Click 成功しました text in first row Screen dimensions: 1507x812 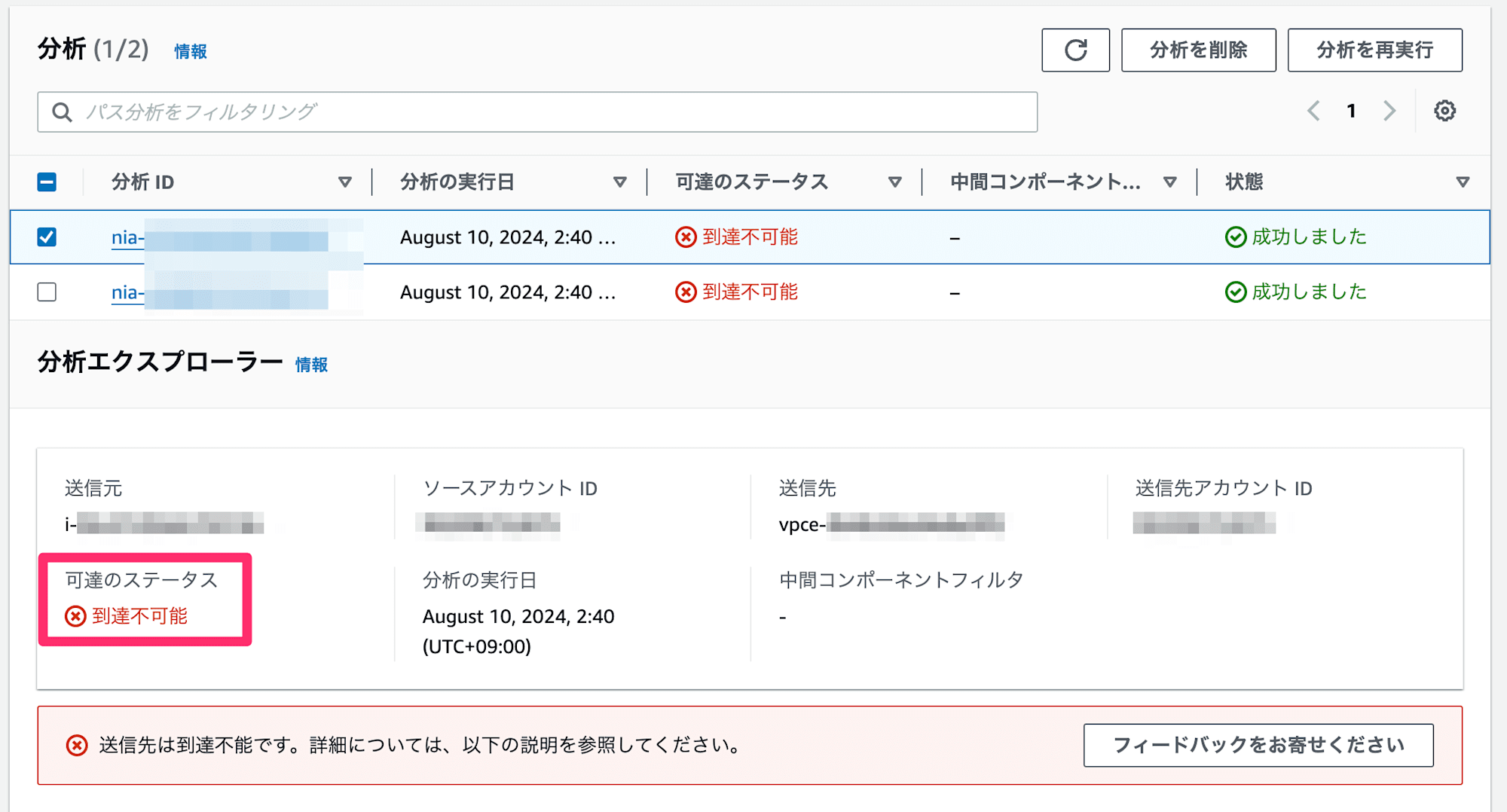(x=1309, y=237)
